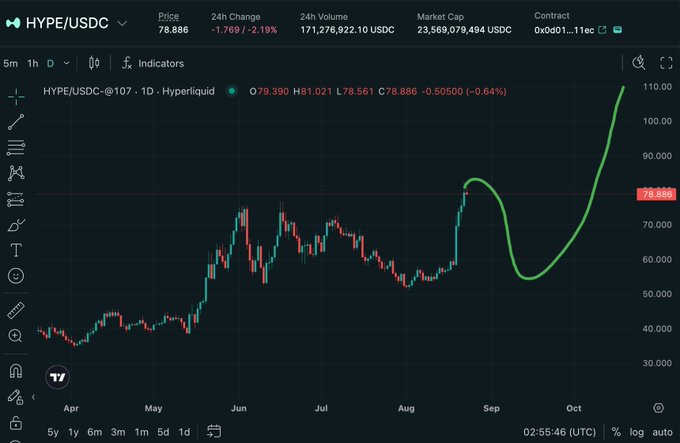The height and width of the screenshot is (443, 680).
Task: Select the crosshair cursor tool
Action: tap(16, 97)
